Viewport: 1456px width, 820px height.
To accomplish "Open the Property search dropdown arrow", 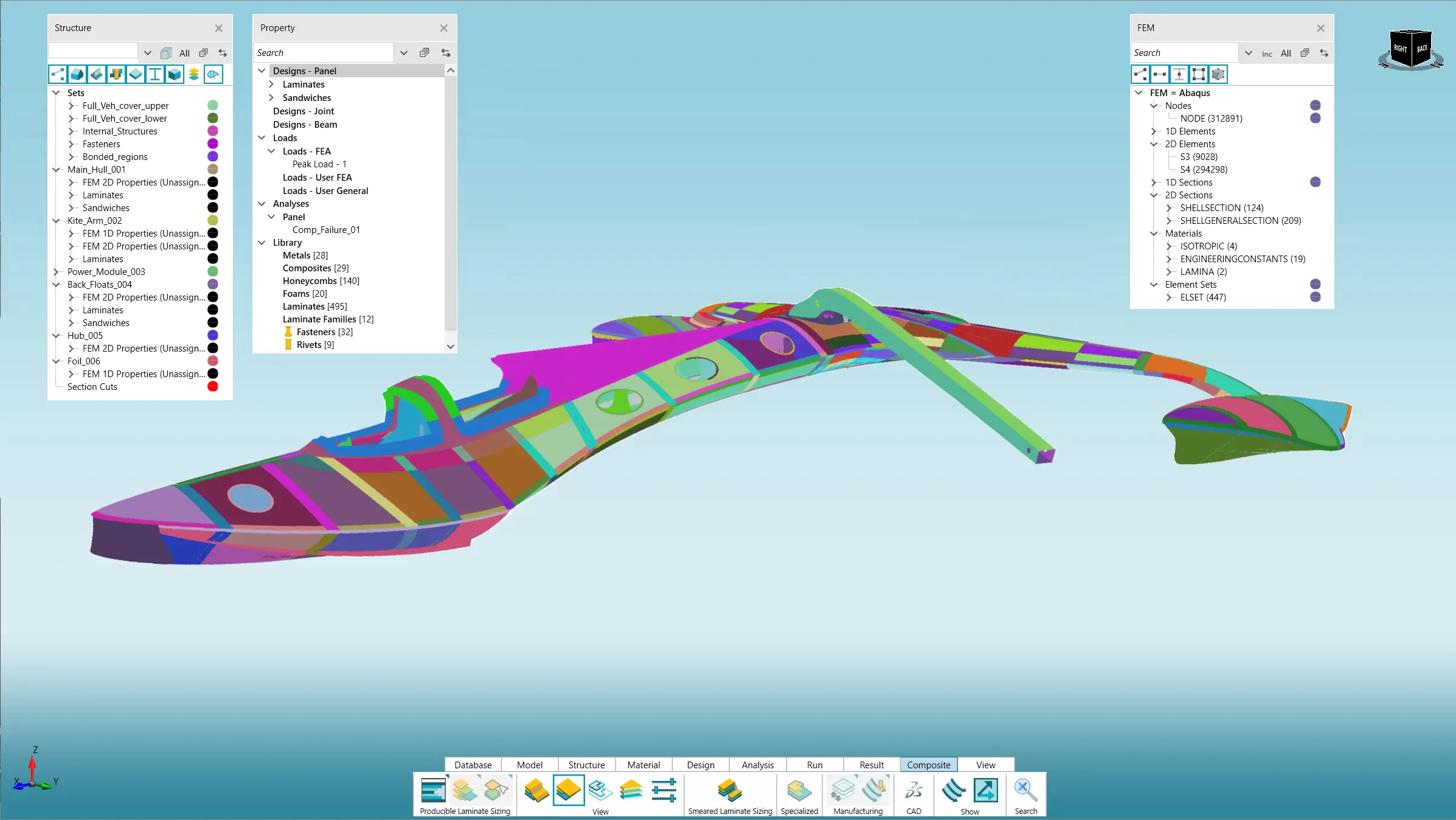I will tap(404, 53).
